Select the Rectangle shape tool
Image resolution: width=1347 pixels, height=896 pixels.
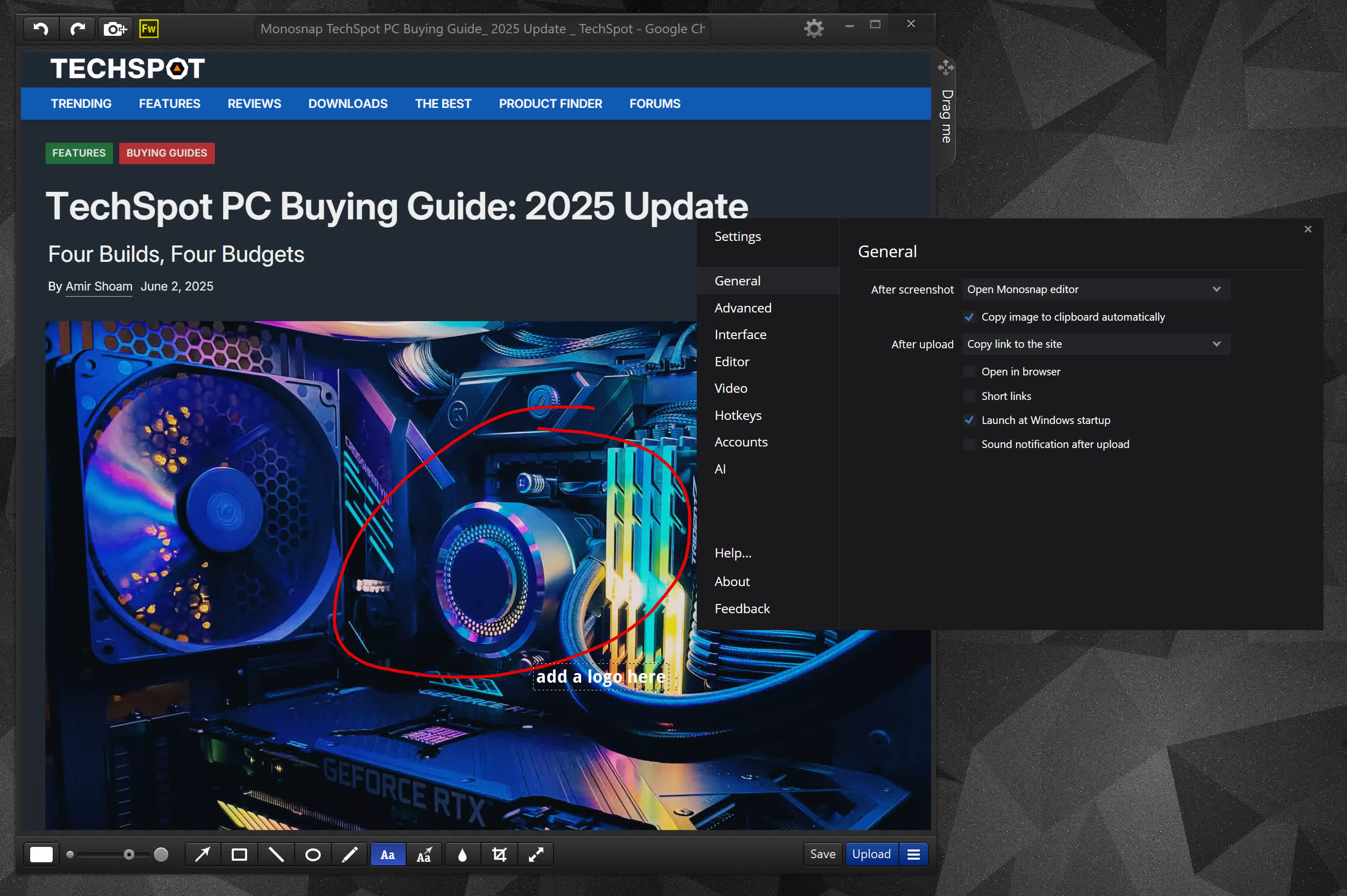pyautogui.click(x=239, y=854)
